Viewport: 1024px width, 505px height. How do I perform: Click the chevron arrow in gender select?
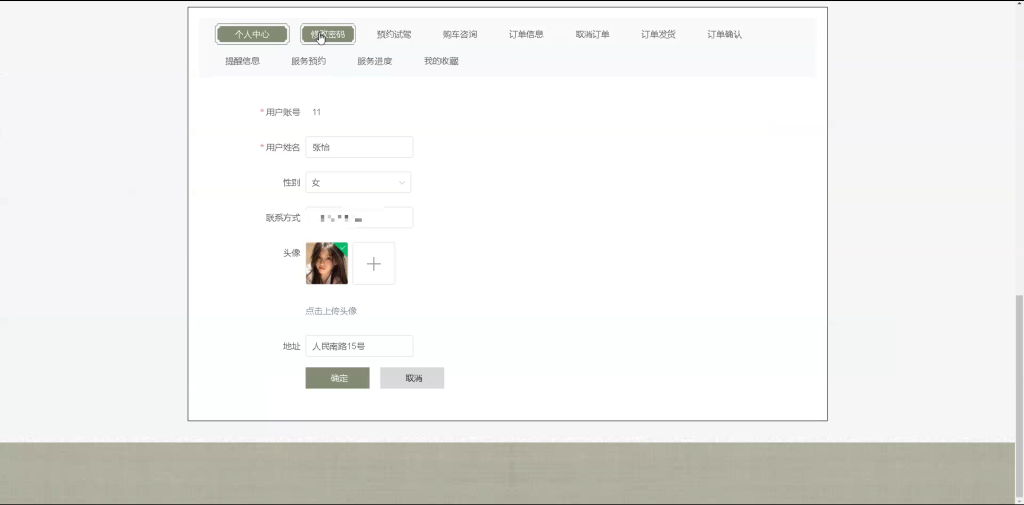point(402,183)
